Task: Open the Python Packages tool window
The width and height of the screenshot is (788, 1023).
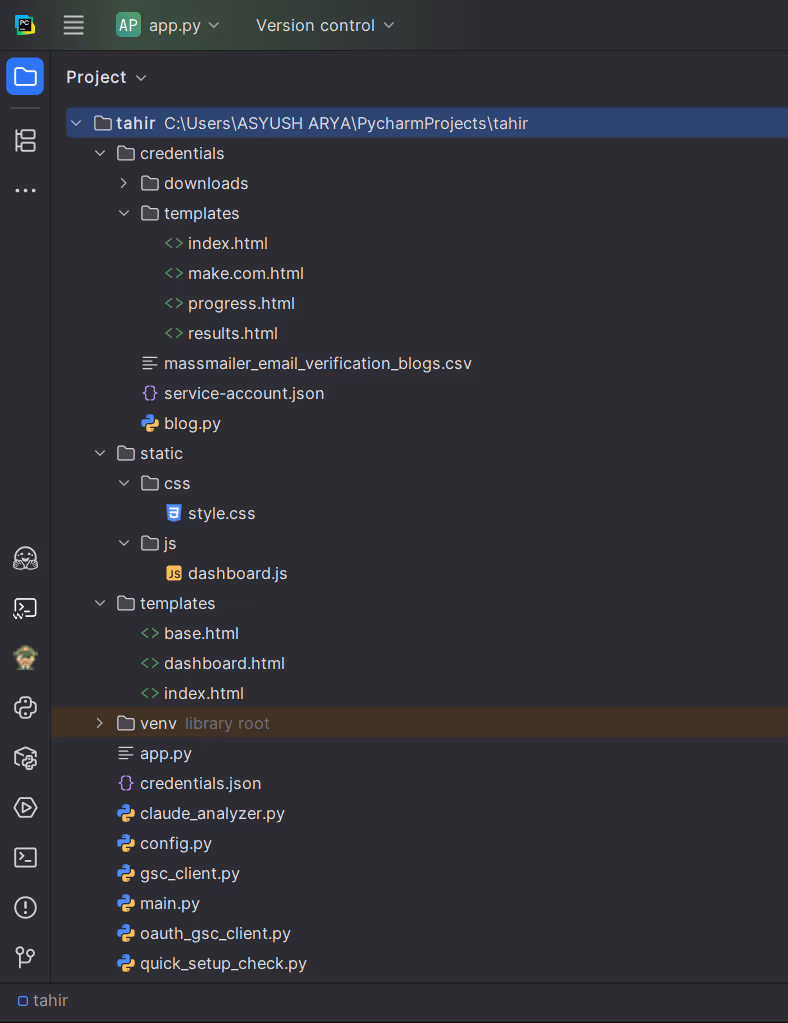Action: pos(25,758)
